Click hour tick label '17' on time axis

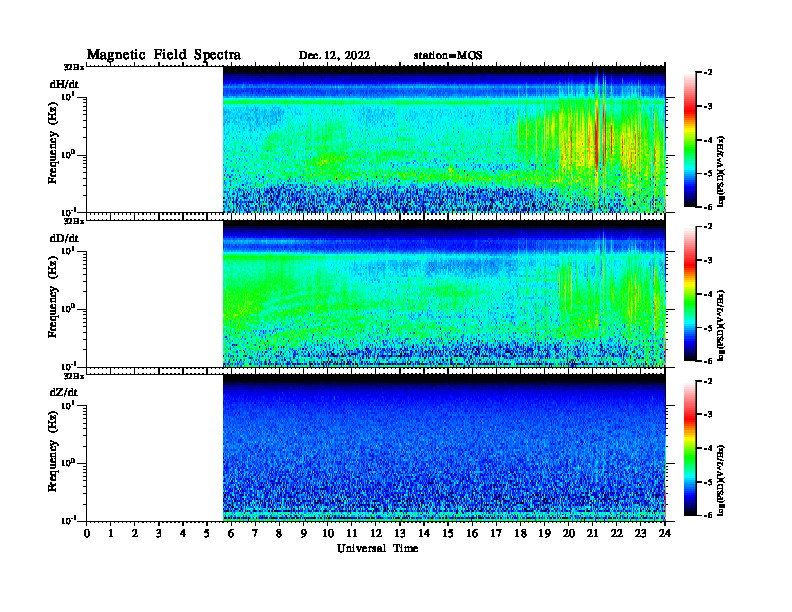point(497,533)
